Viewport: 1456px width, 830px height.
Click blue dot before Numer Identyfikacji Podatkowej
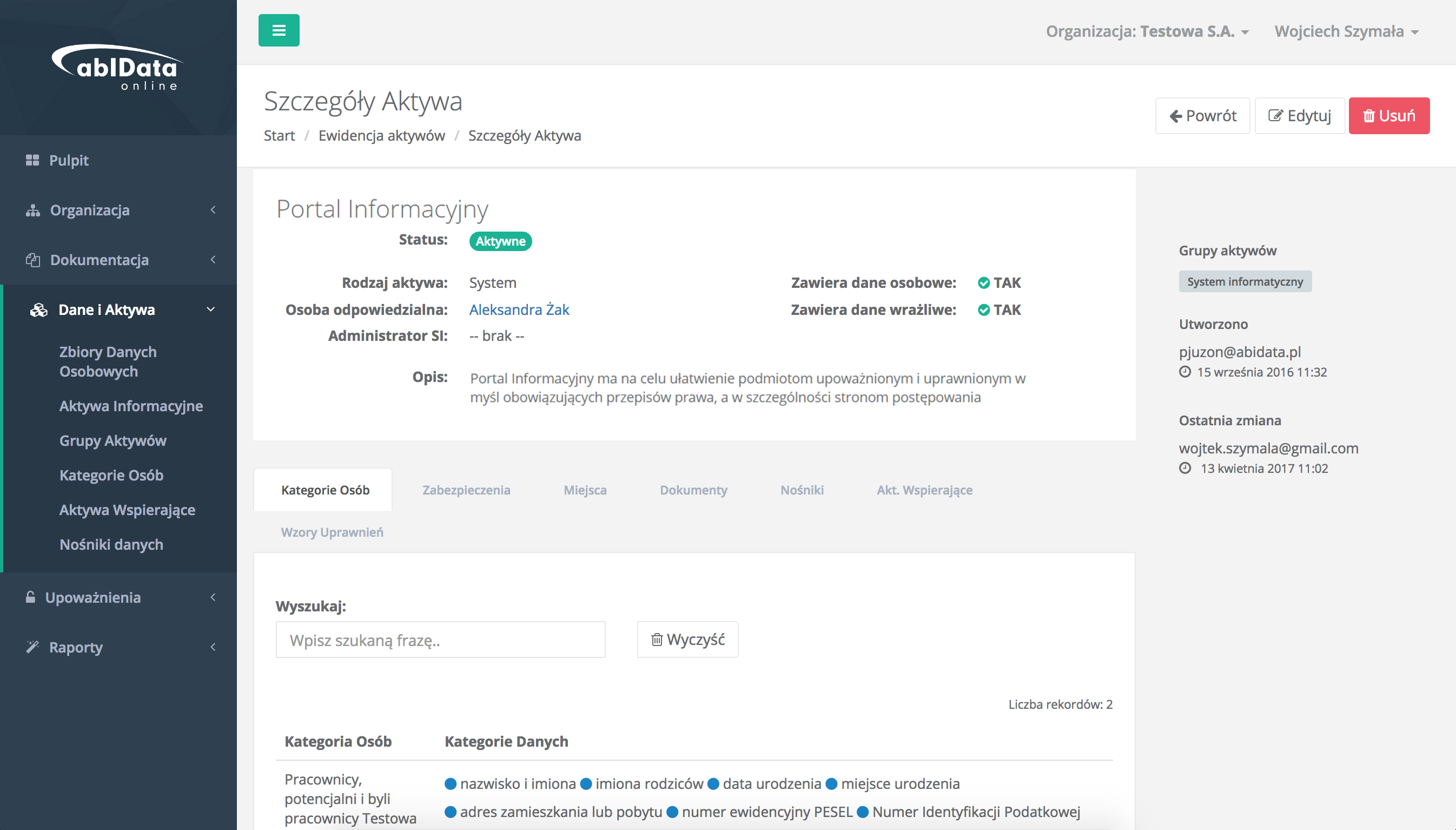(x=863, y=812)
